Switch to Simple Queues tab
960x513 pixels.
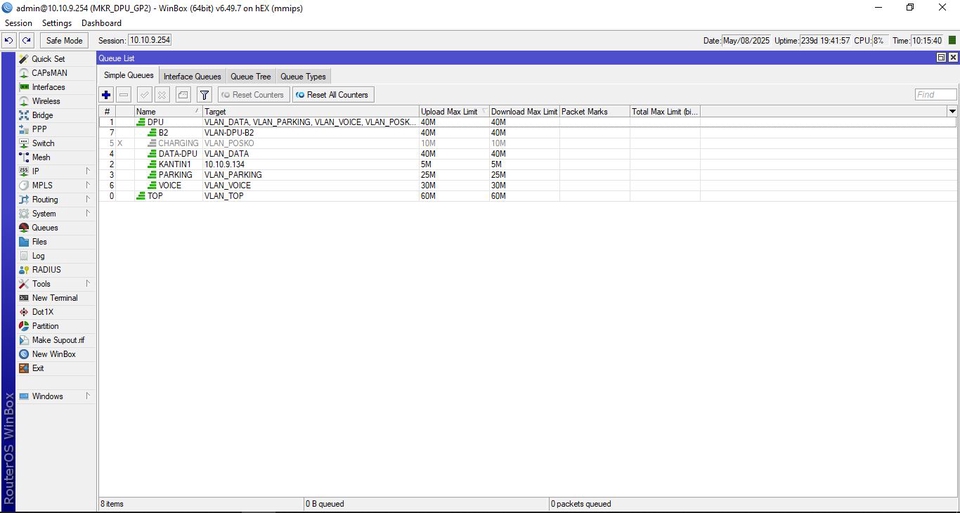click(x=129, y=75)
